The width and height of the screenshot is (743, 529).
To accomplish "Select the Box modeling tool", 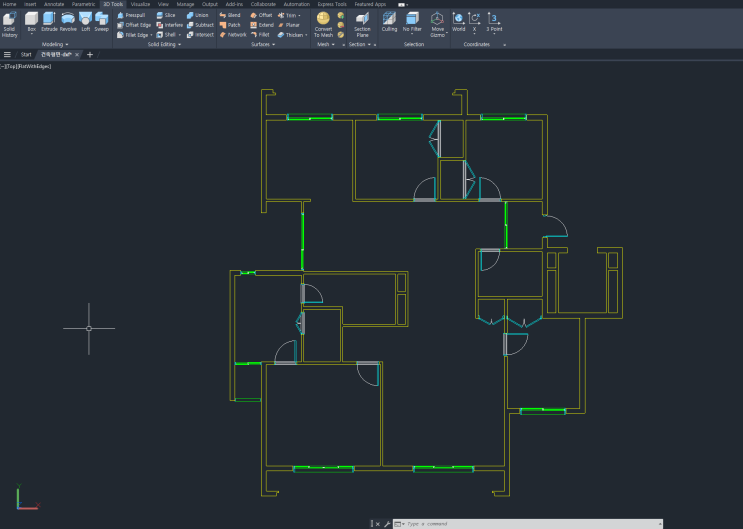I will click(32, 23).
